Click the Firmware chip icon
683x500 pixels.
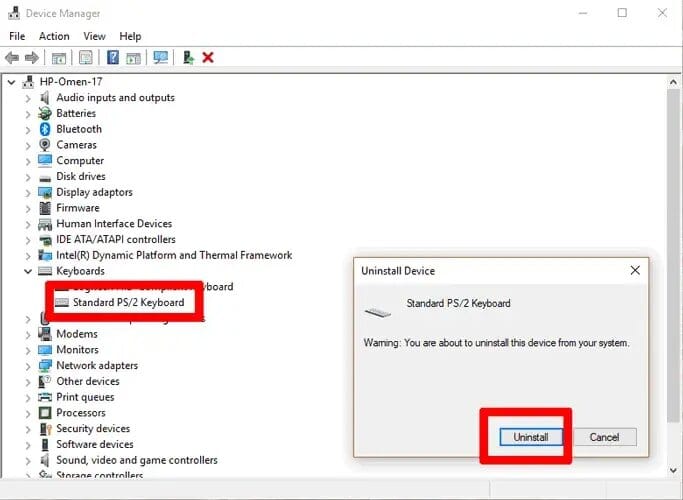coord(45,208)
